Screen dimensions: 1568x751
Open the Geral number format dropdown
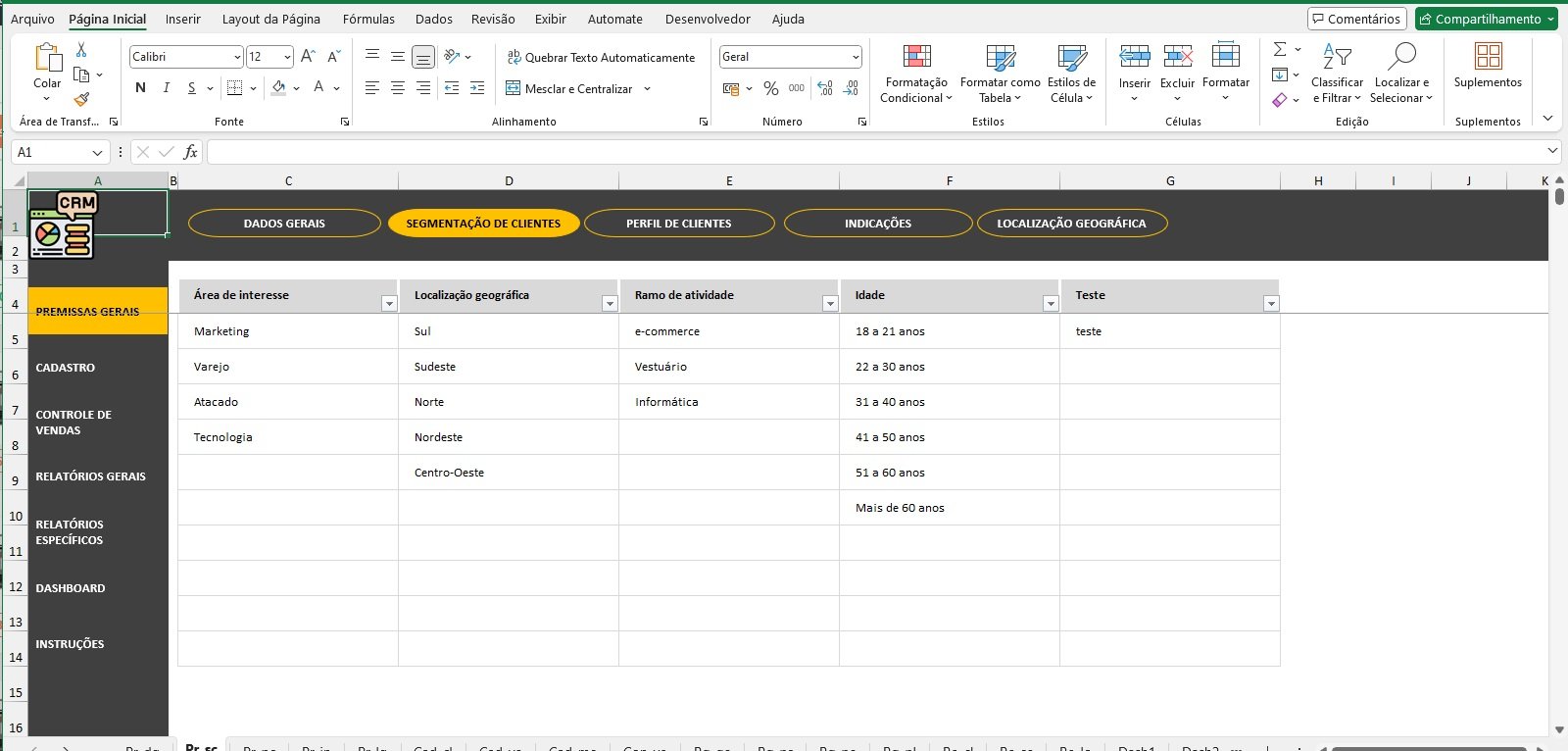click(855, 57)
